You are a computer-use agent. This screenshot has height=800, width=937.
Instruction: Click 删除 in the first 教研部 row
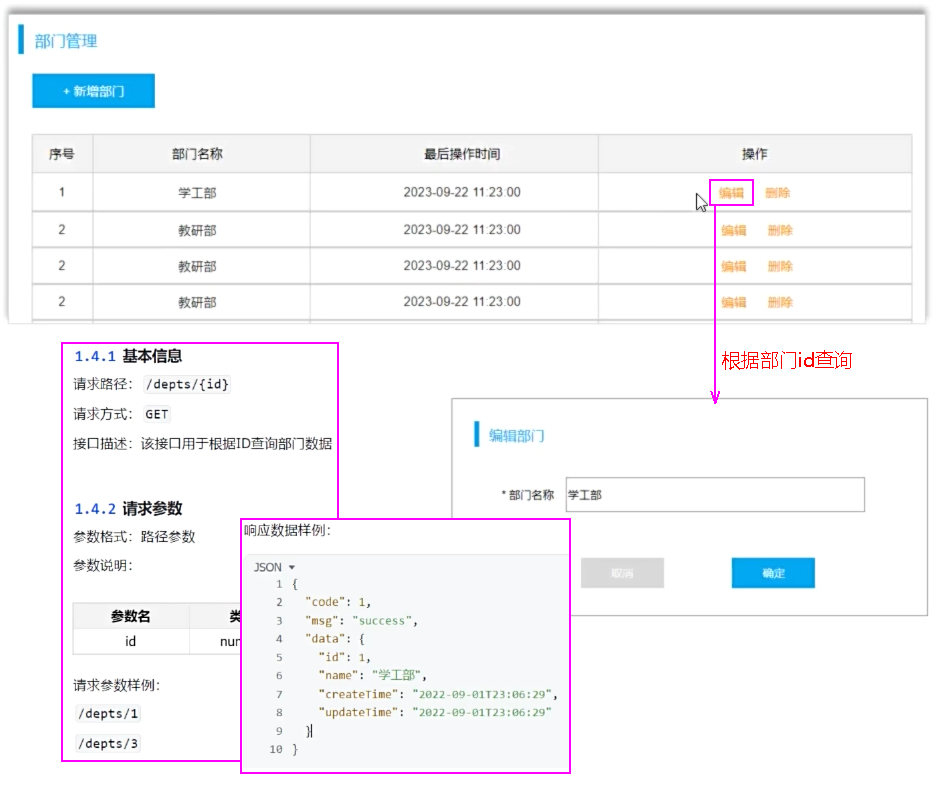click(780, 230)
